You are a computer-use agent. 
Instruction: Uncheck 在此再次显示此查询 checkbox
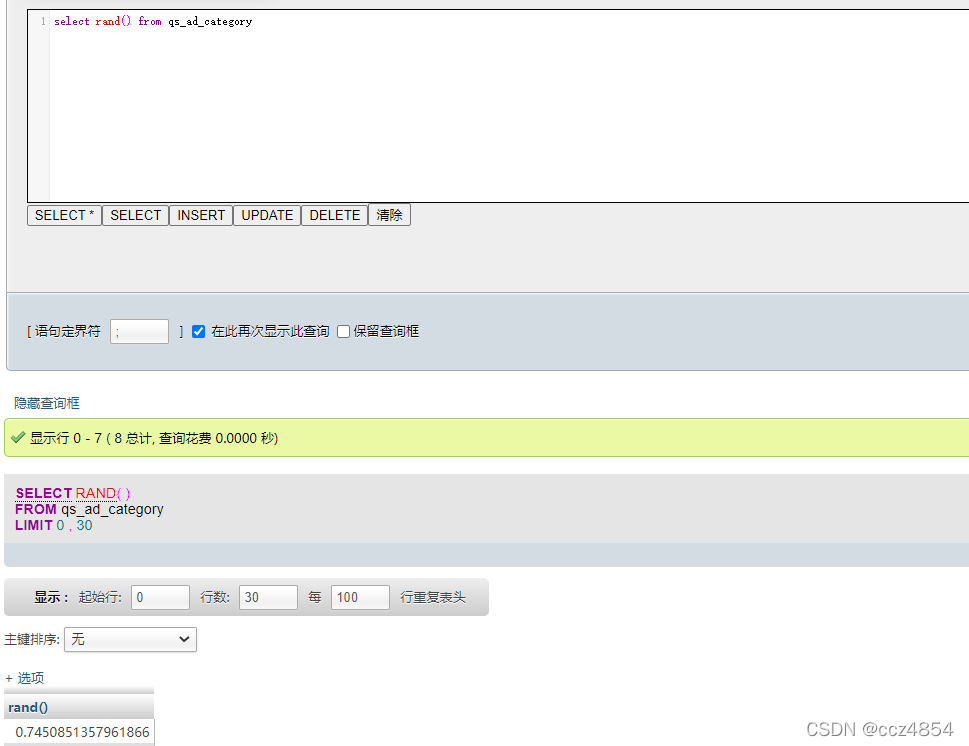198,331
